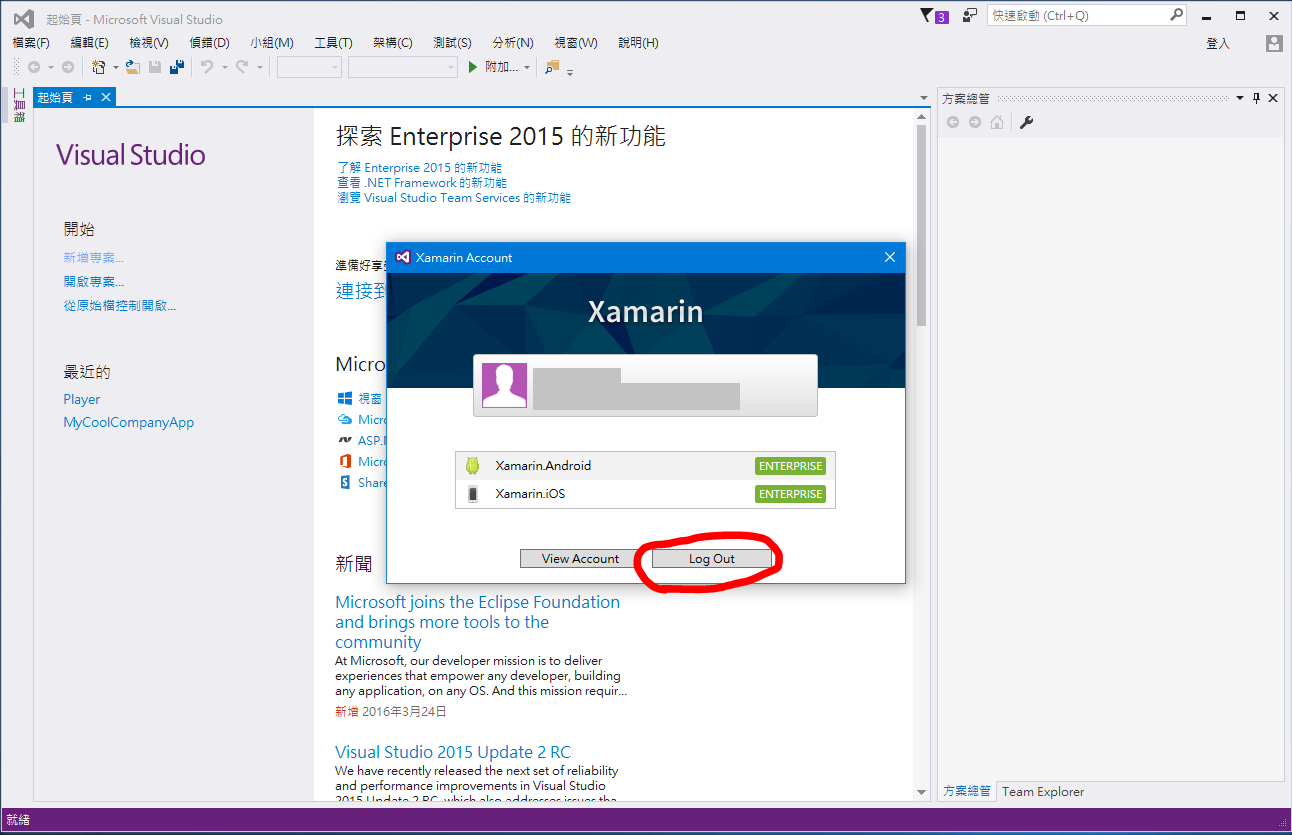Open the 工具(T) menu
This screenshot has width=1292, height=835.
click(333, 43)
